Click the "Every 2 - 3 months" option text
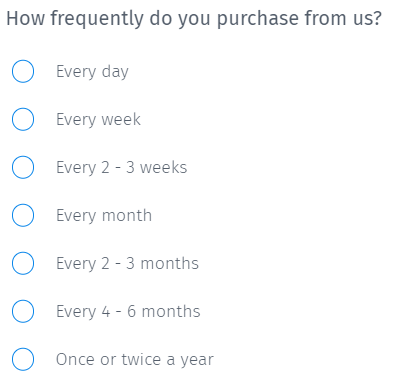This screenshot has height=382, width=397. point(127,263)
